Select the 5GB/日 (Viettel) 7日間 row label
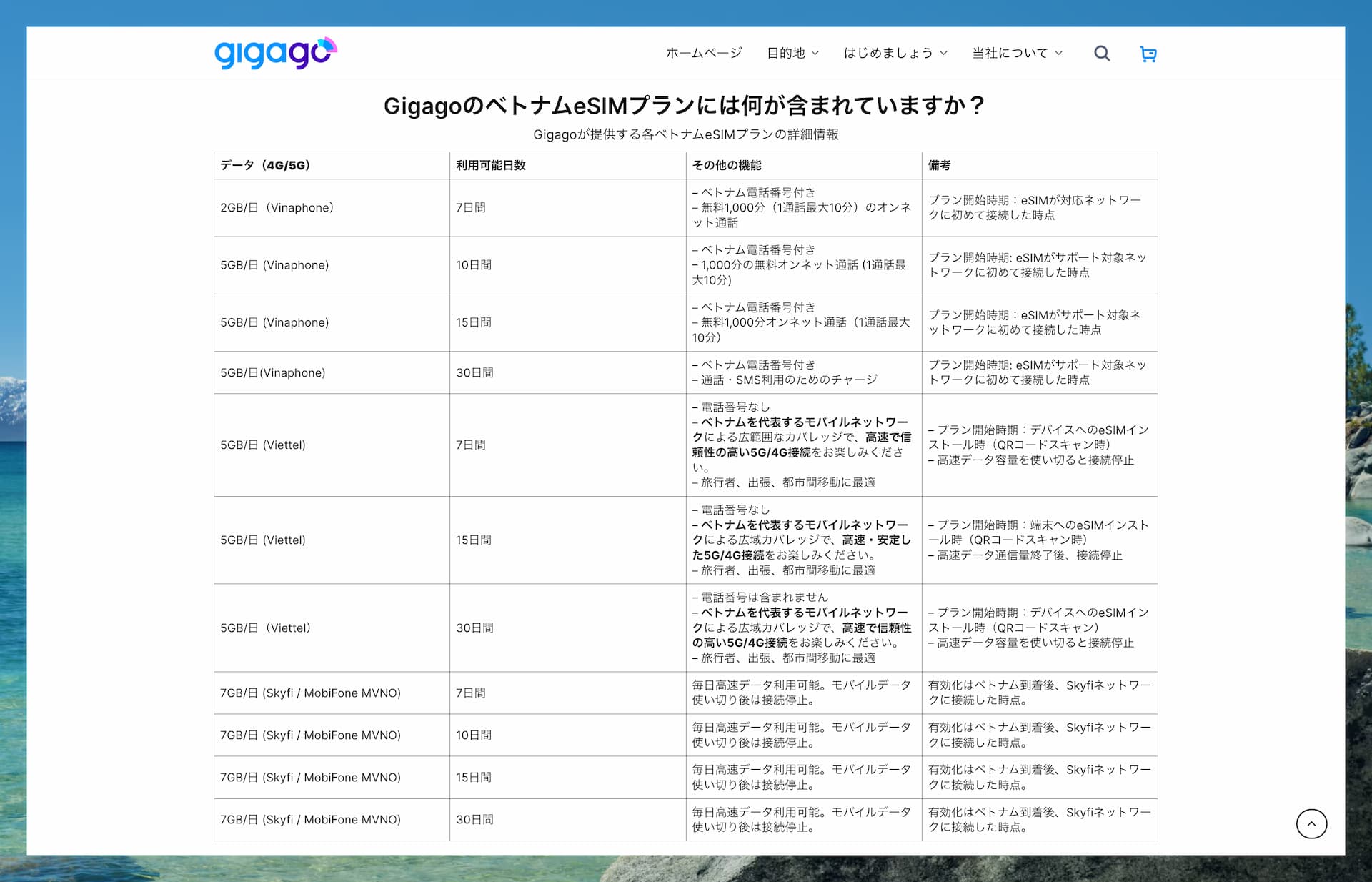Image resolution: width=1372 pixels, height=882 pixels. [263, 445]
